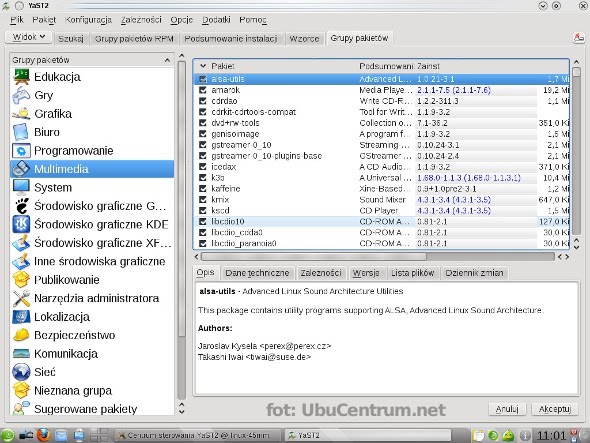
Task: Open the Dziennik zmian tab
Action: 474,273
